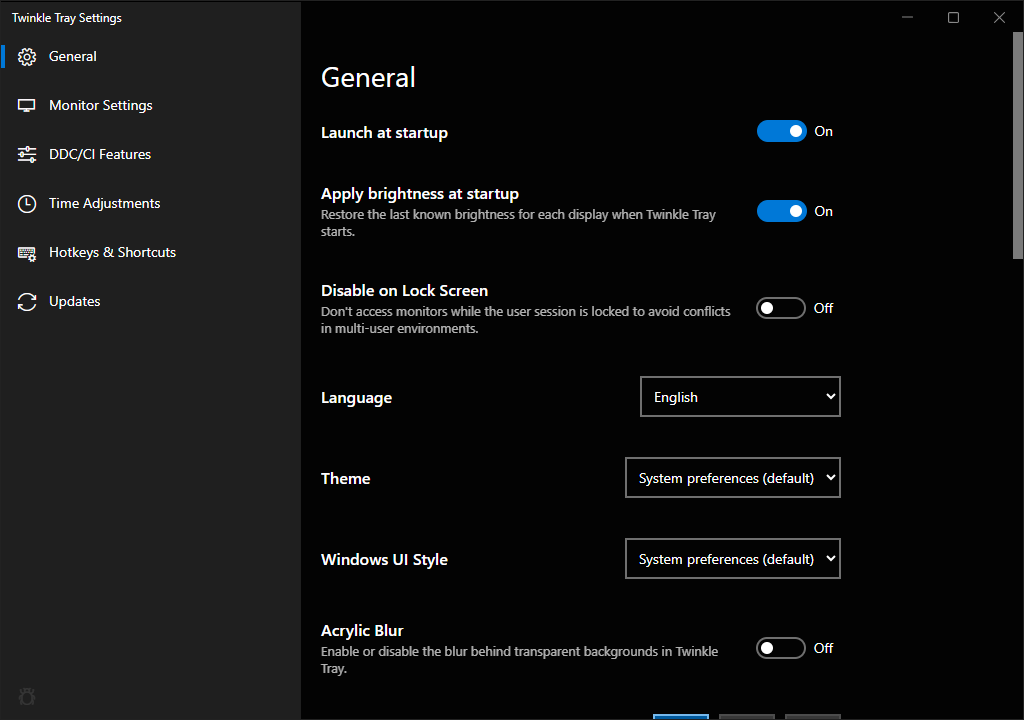Click the keyboard icon for Hotkeys & Shortcuts
Viewport: 1024px width, 720px height.
pyautogui.click(x=27, y=253)
